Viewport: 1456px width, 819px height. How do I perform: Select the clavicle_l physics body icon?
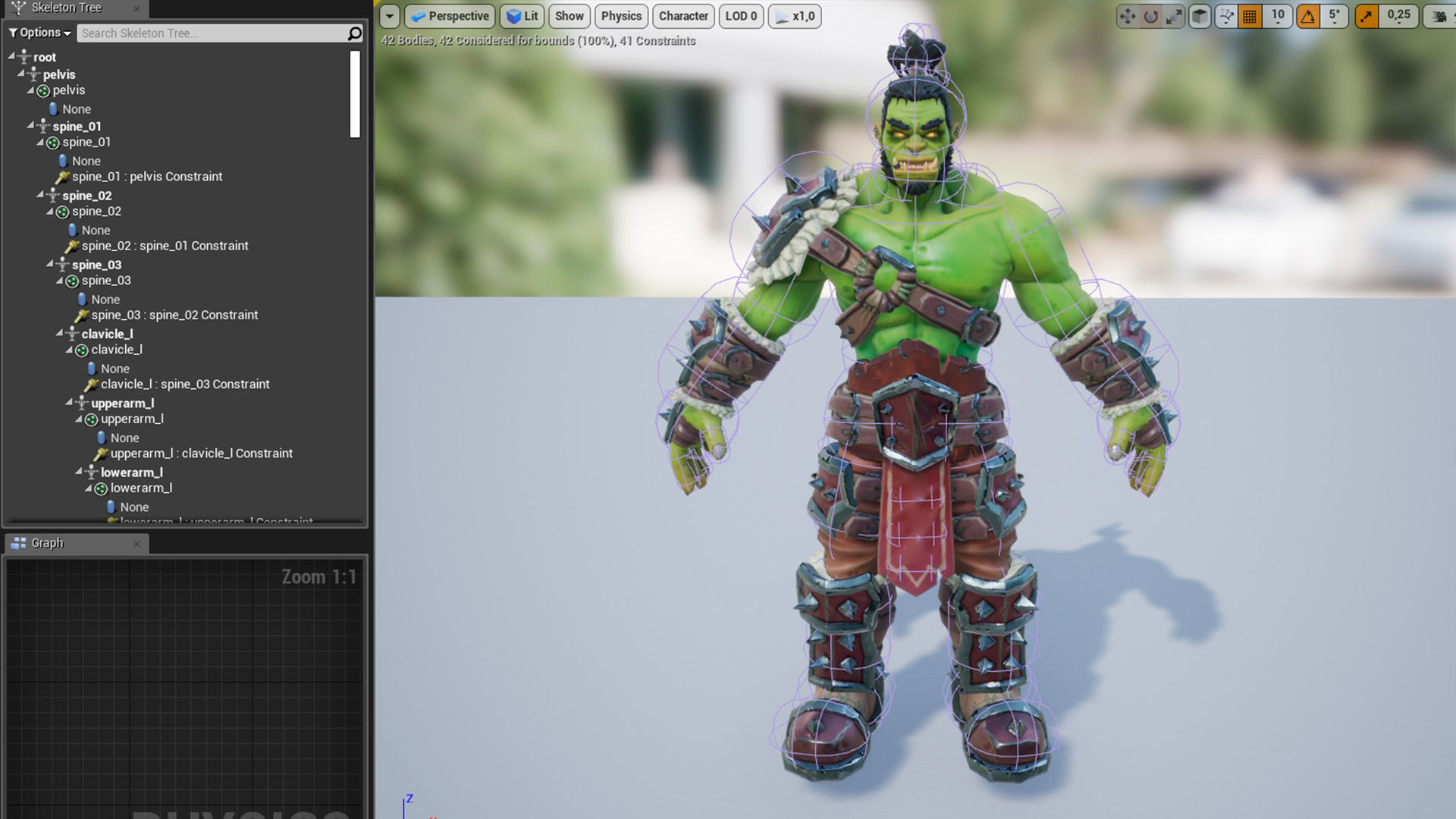pos(82,350)
